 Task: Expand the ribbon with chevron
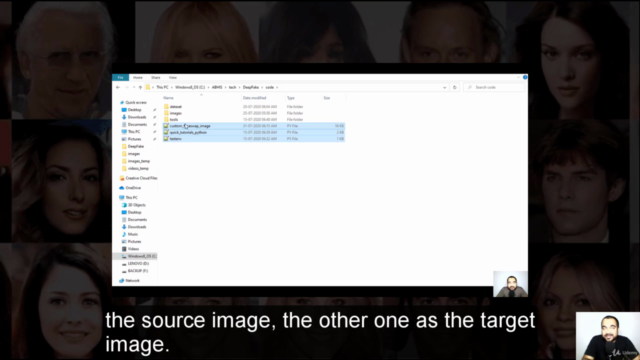tap(518, 77)
